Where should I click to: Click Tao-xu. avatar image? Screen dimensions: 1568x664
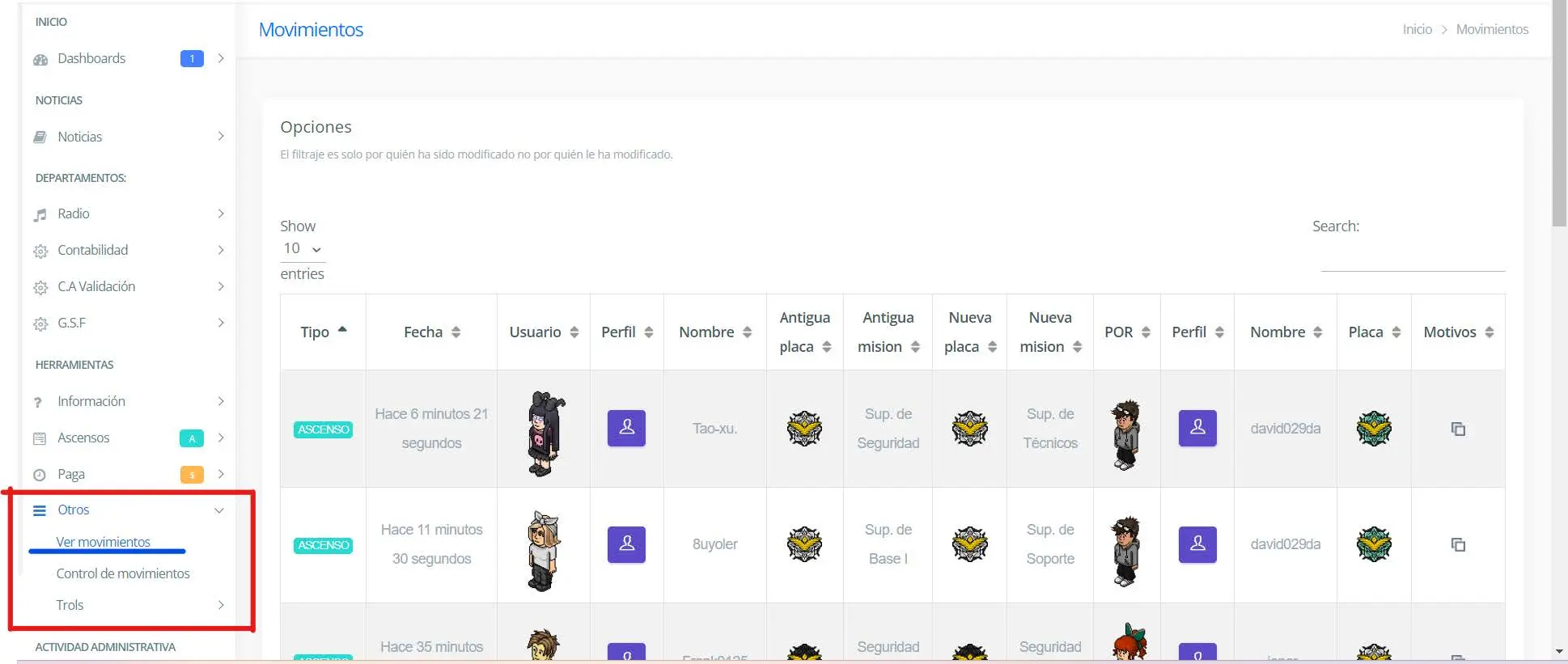pos(545,433)
